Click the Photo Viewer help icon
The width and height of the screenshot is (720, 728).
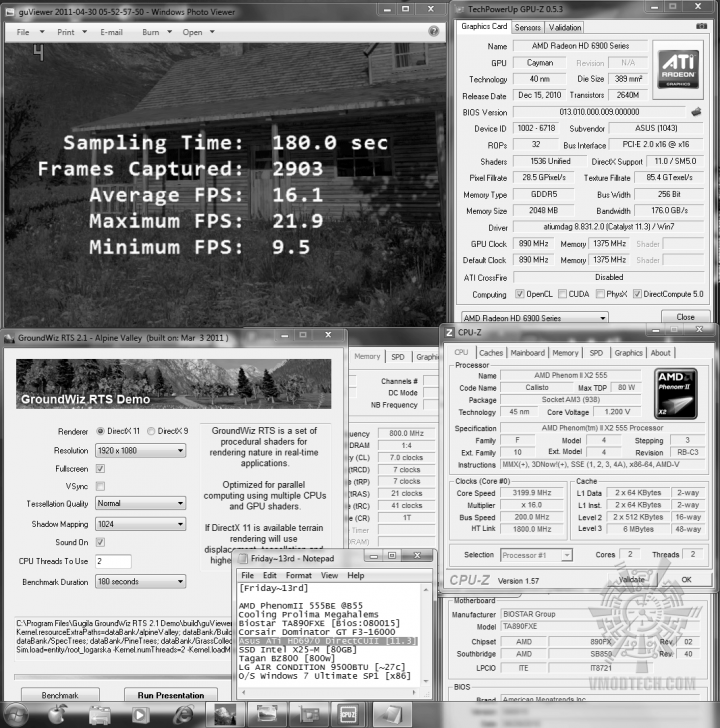pyautogui.click(x=434, y=31)
